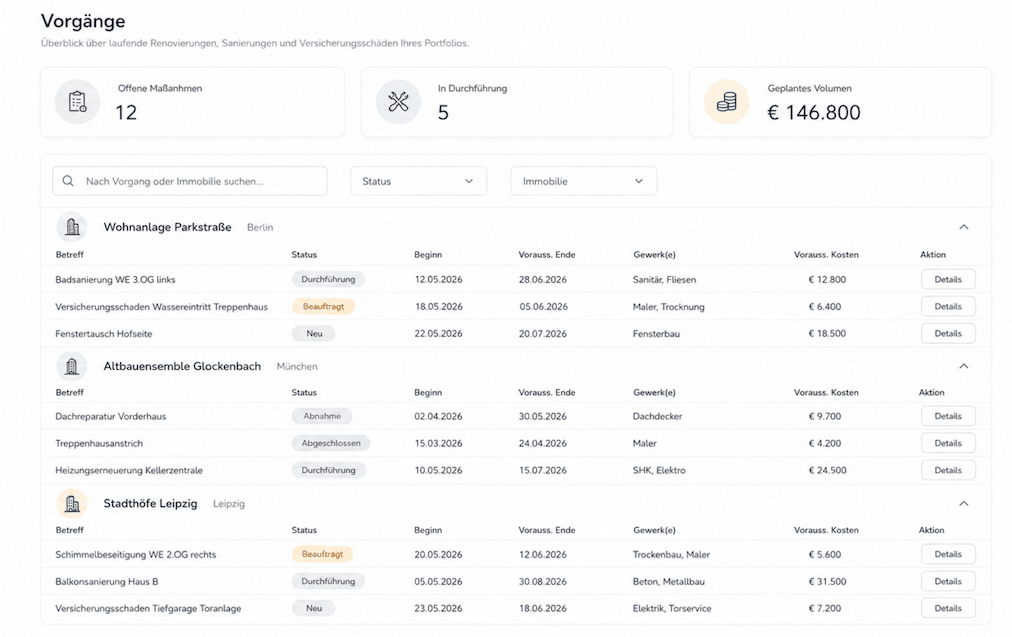
Task: Click the building icon for Altbauensemble Glockenbach
Action: [x=72, y=366]
